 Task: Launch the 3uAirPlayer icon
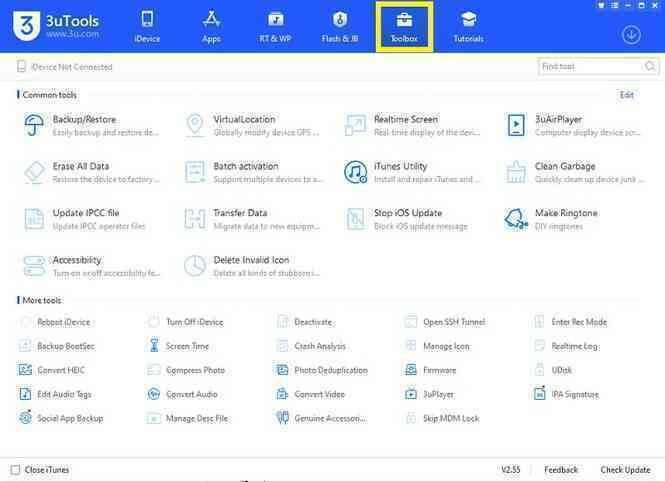[x=516, y=125]
